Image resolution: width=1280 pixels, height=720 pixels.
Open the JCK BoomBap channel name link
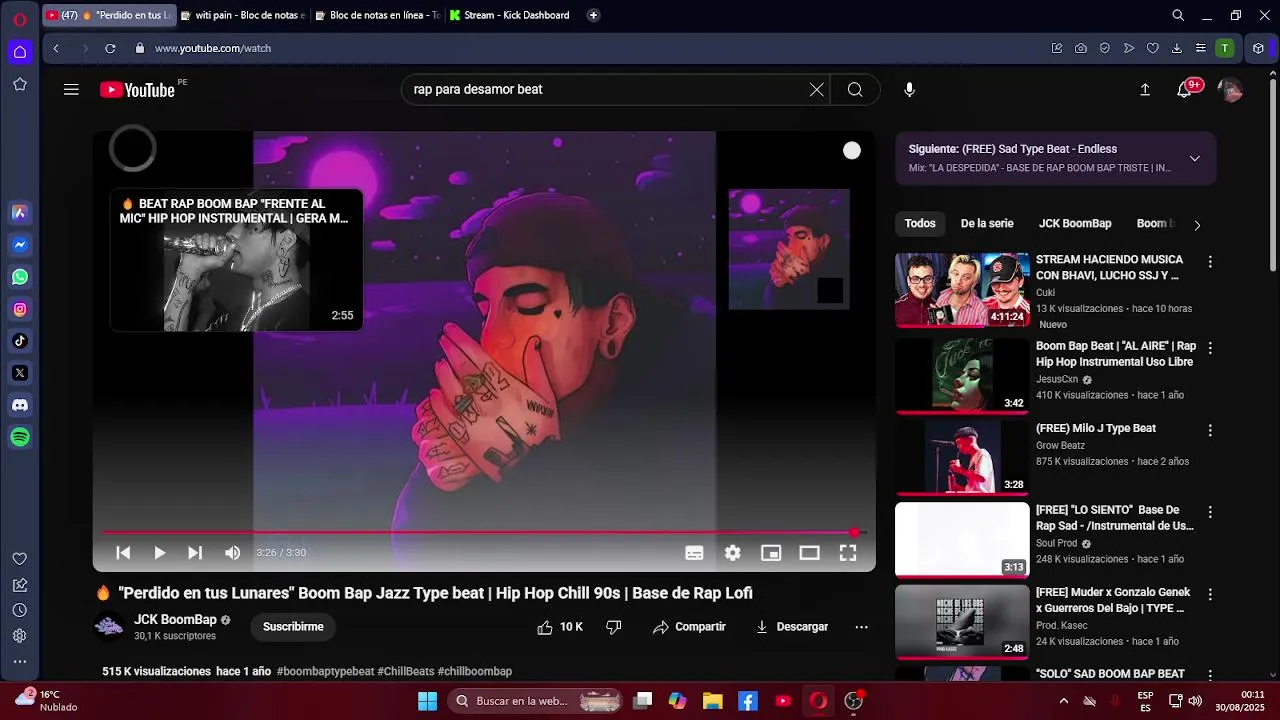point(175,620)
